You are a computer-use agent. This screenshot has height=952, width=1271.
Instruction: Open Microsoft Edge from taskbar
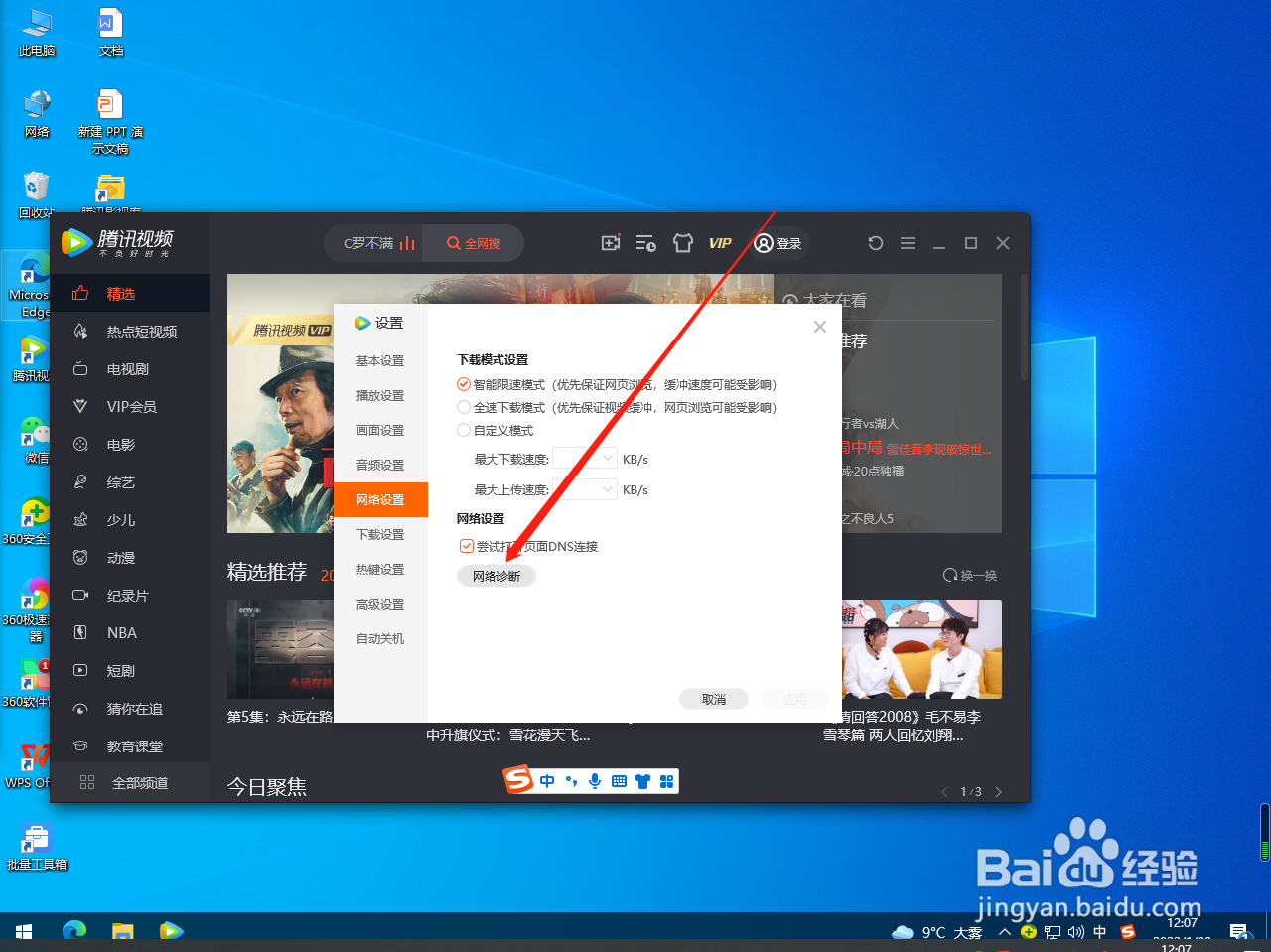pos(74,932)
